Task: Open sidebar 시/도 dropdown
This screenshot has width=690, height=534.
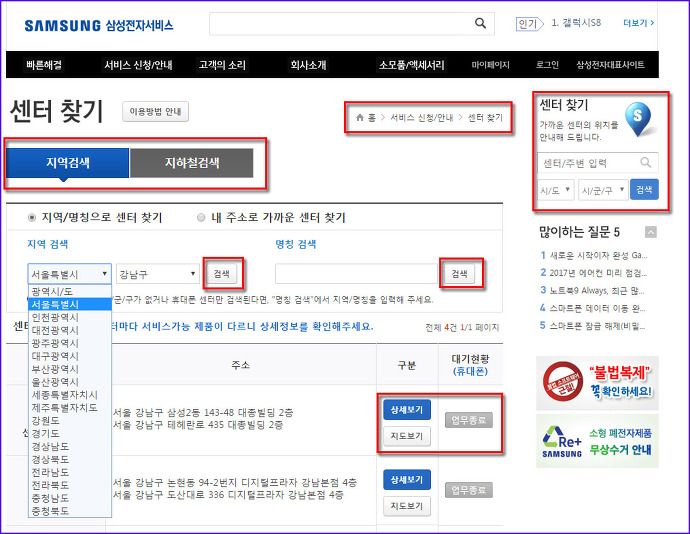Action: (555, 190)
